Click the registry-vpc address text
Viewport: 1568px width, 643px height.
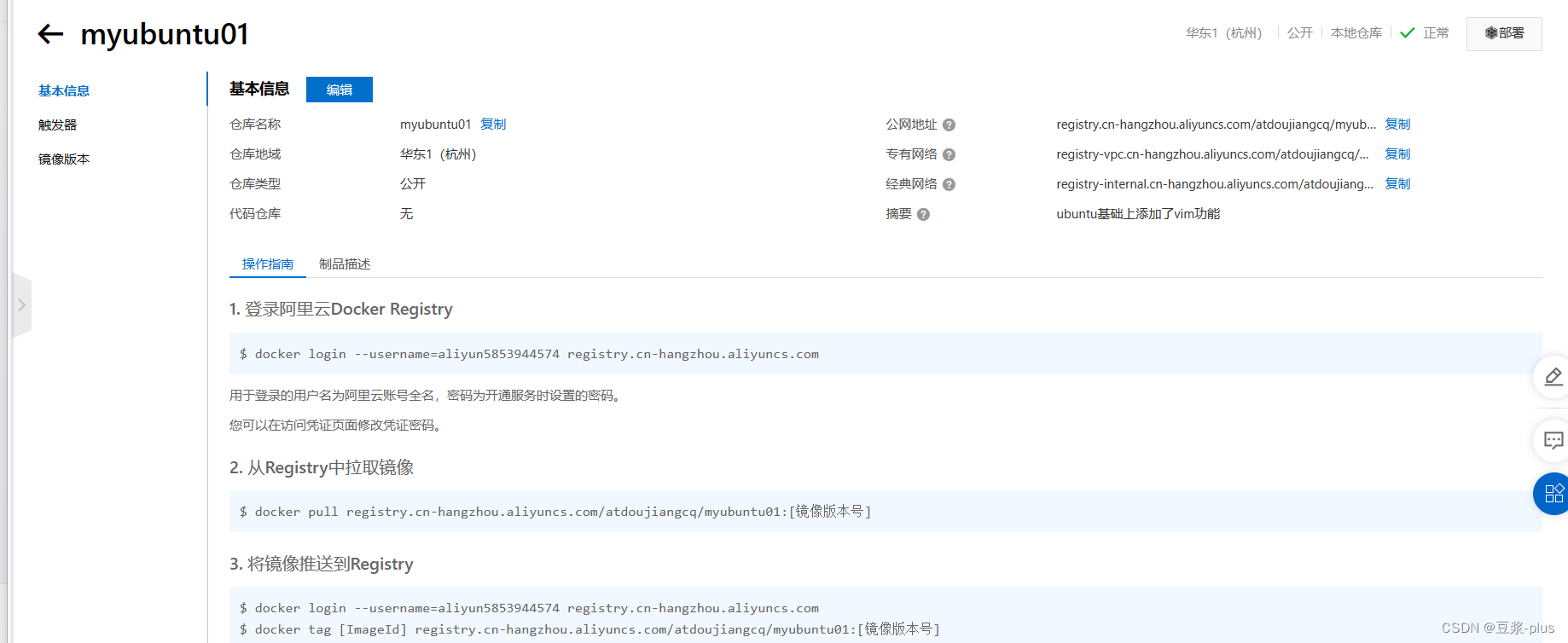tap(1212, 154)
